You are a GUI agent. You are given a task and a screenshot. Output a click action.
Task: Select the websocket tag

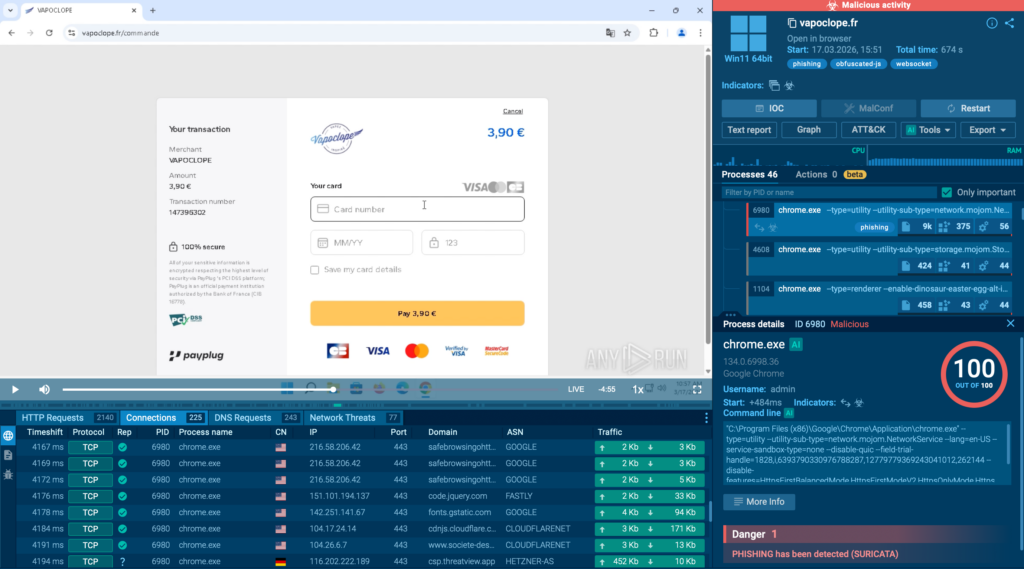click(913, 64)
